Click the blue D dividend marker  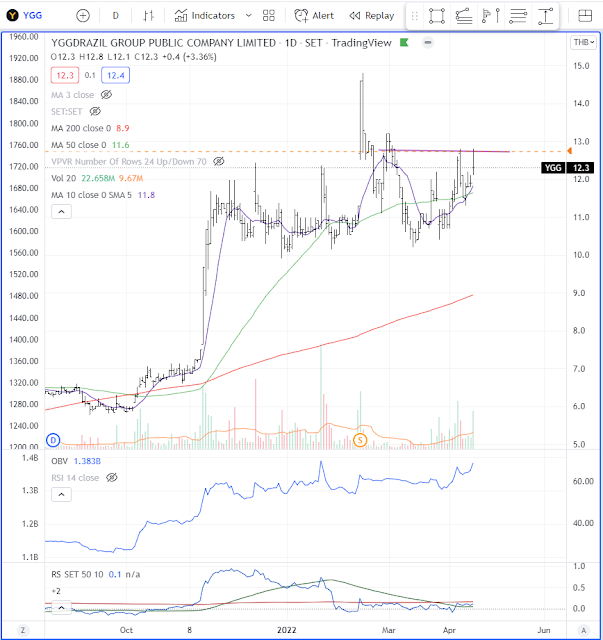[53, 440]
